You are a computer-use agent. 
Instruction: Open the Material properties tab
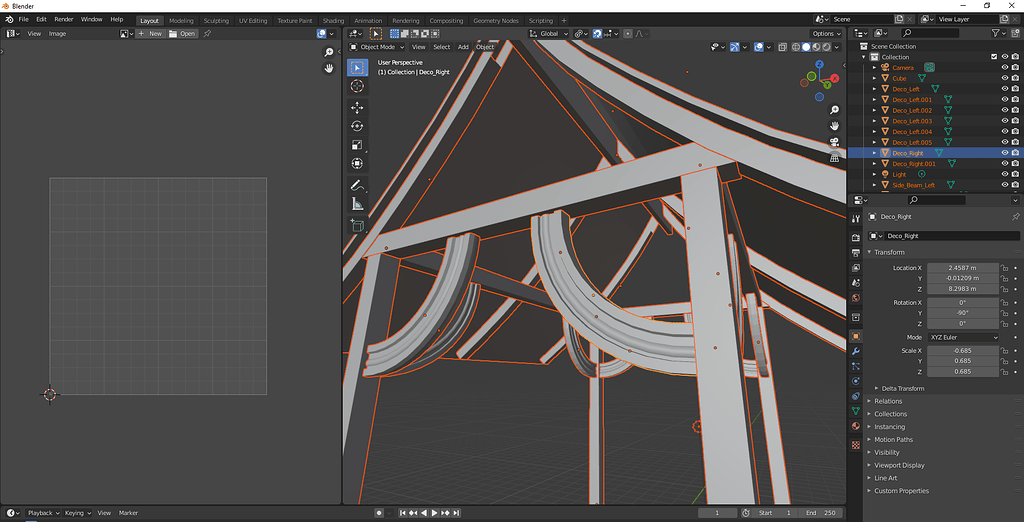pos(856,426)
